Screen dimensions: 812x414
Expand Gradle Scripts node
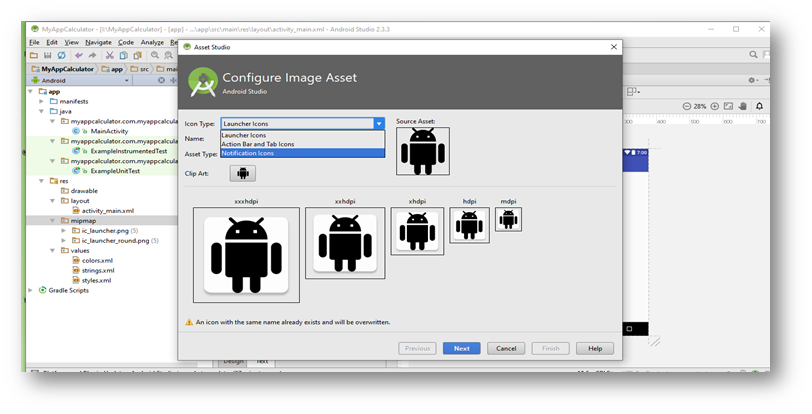(31, 290)
